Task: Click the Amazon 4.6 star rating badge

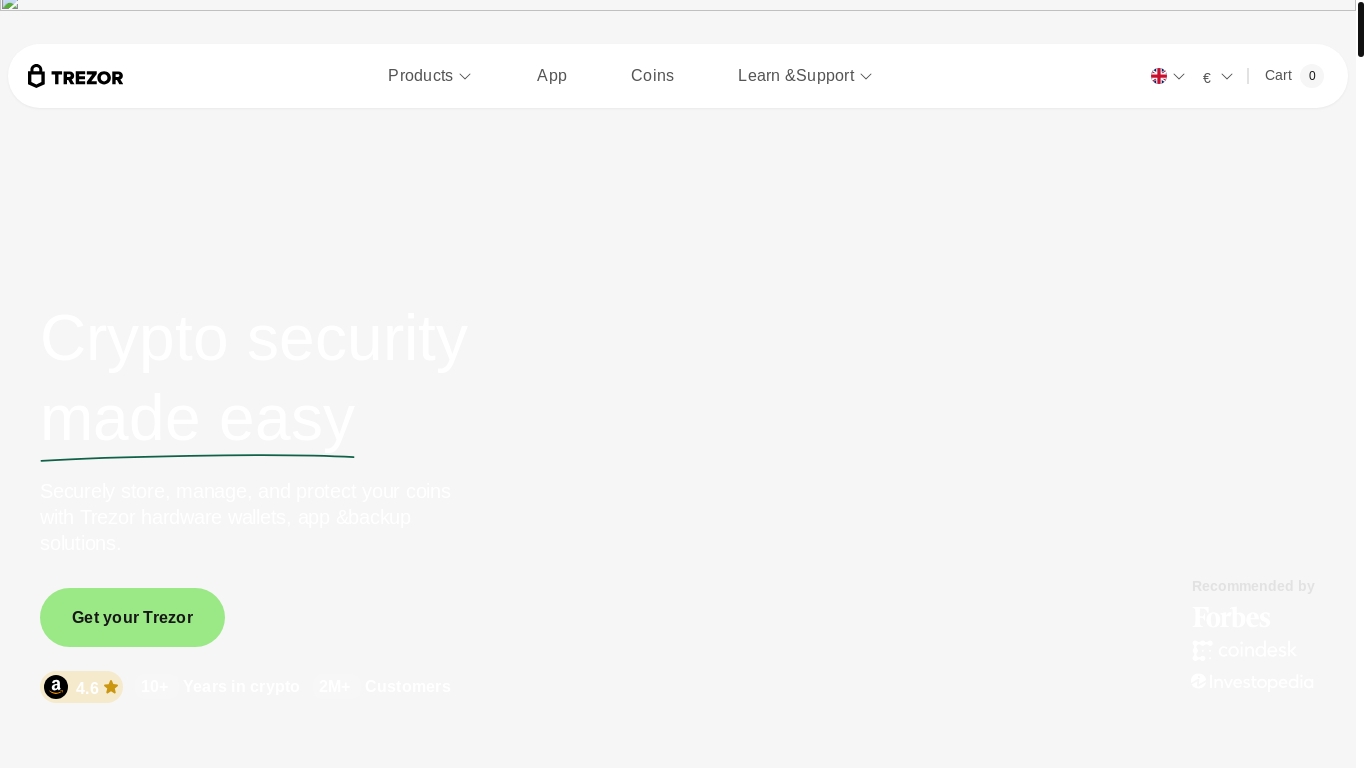Action: (82, 687)
